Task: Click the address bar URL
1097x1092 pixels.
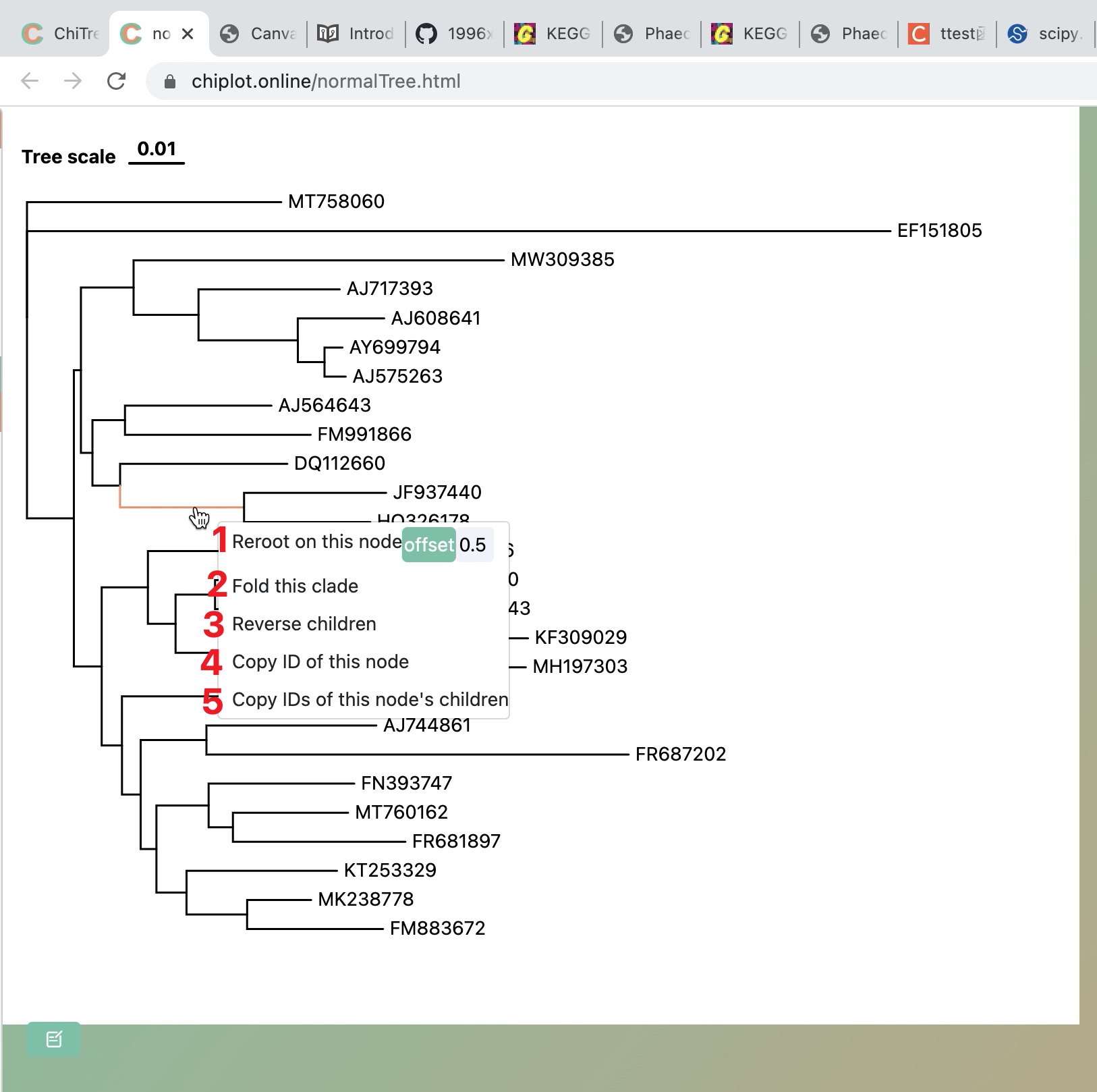Action: coord(326,82)
